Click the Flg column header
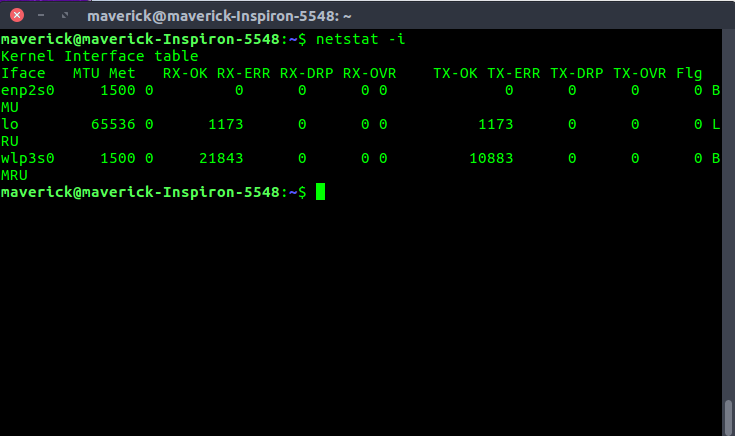This screenshot has height=436, width=735. point(689,74)
